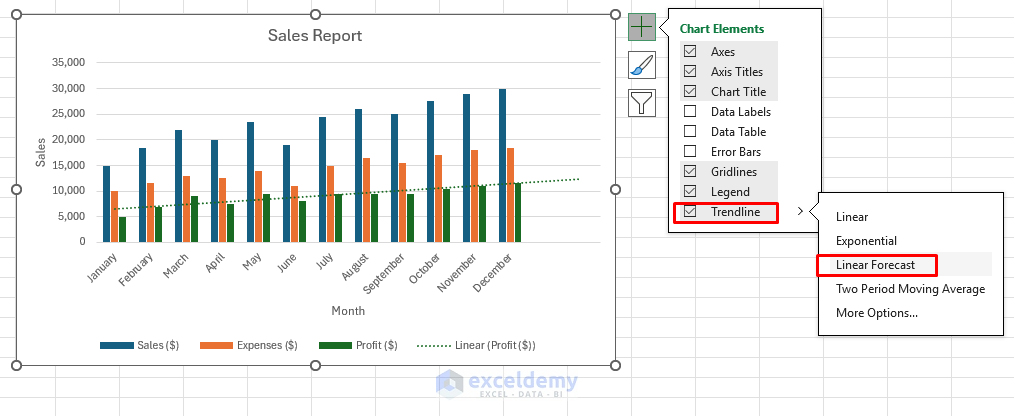1014x416 pixels.
Task: Toggle the Legend checkbox
Action: pyautogui.click(x=690, y=192)
